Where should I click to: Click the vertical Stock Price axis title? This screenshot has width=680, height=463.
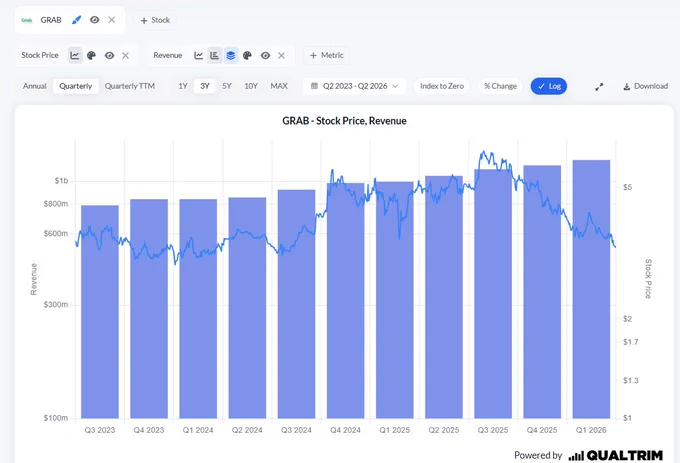[x=648, y=279]
